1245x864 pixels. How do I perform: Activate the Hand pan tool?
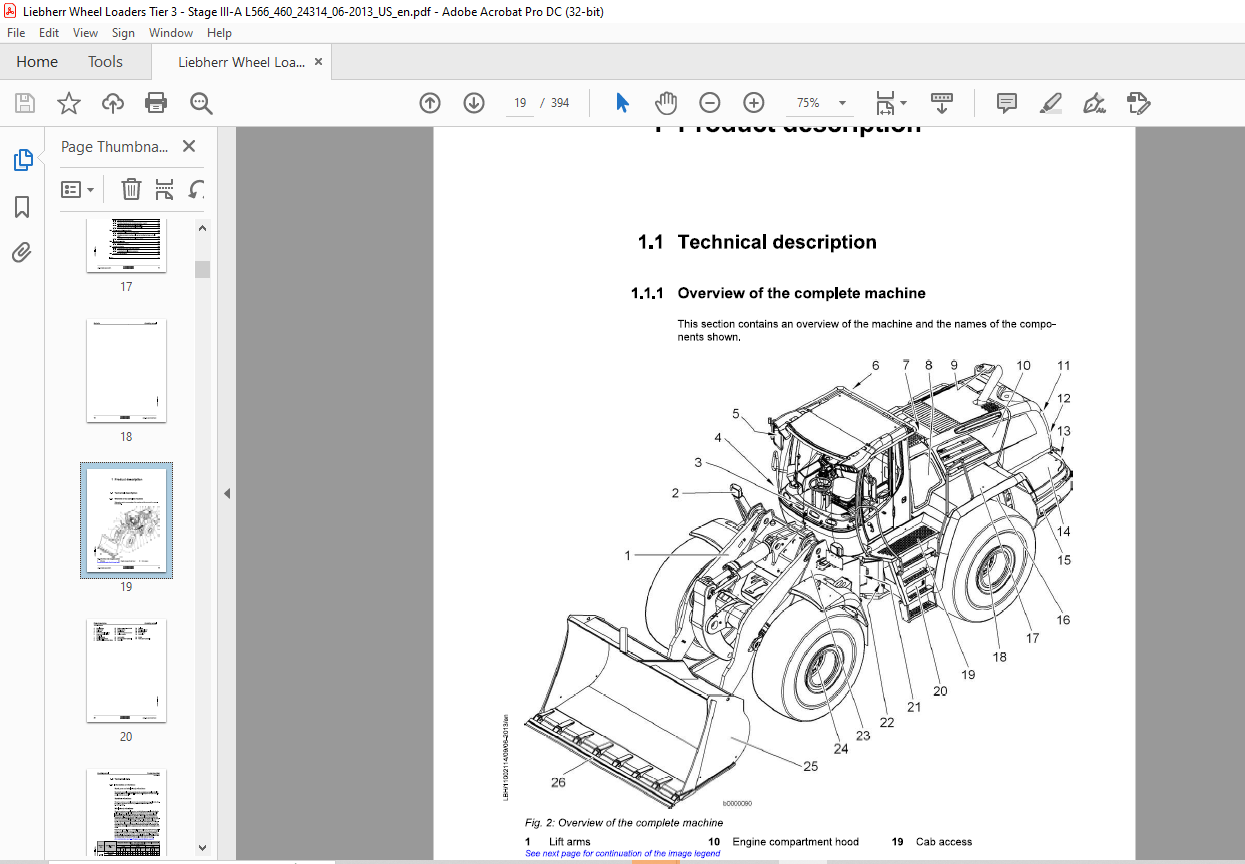(666, 103)
